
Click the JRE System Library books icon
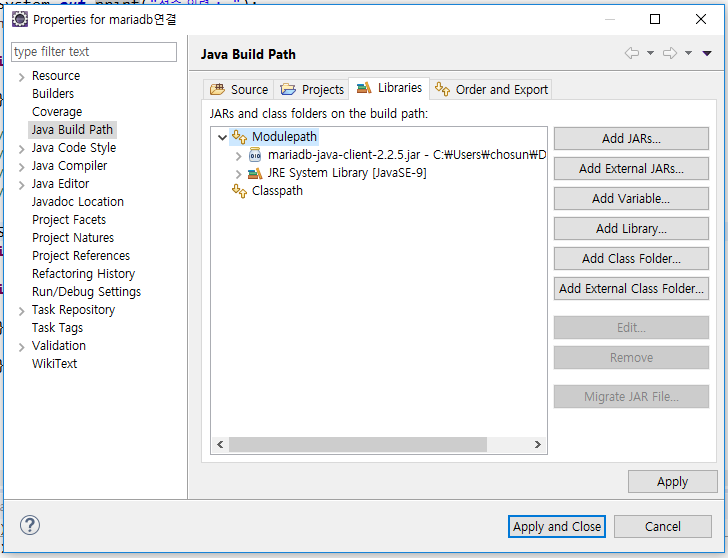click(255, 174)
